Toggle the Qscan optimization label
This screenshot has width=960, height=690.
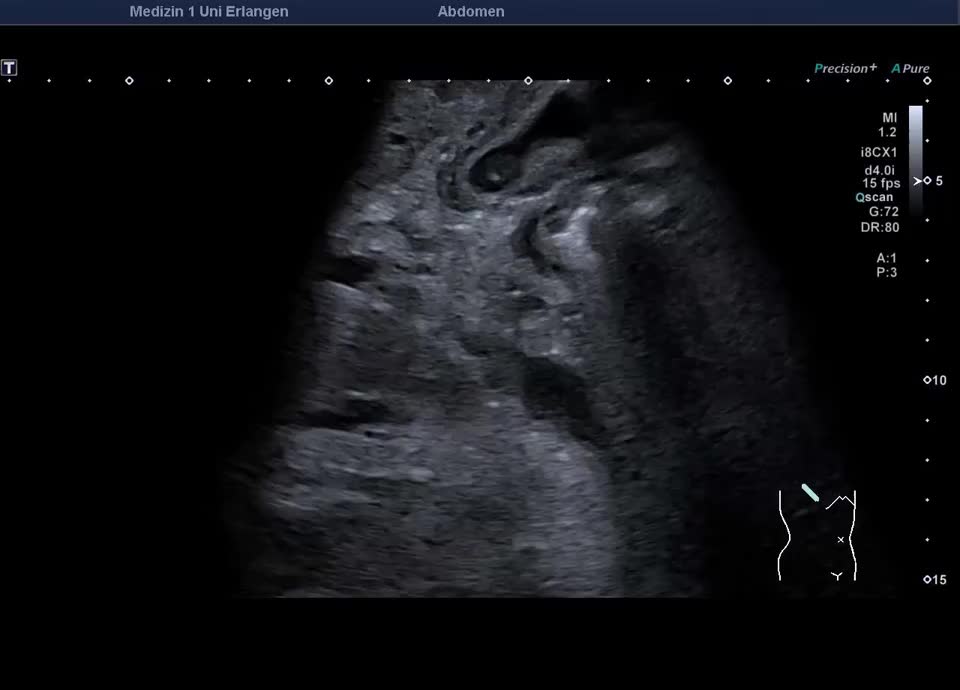[x=874, y=197]
